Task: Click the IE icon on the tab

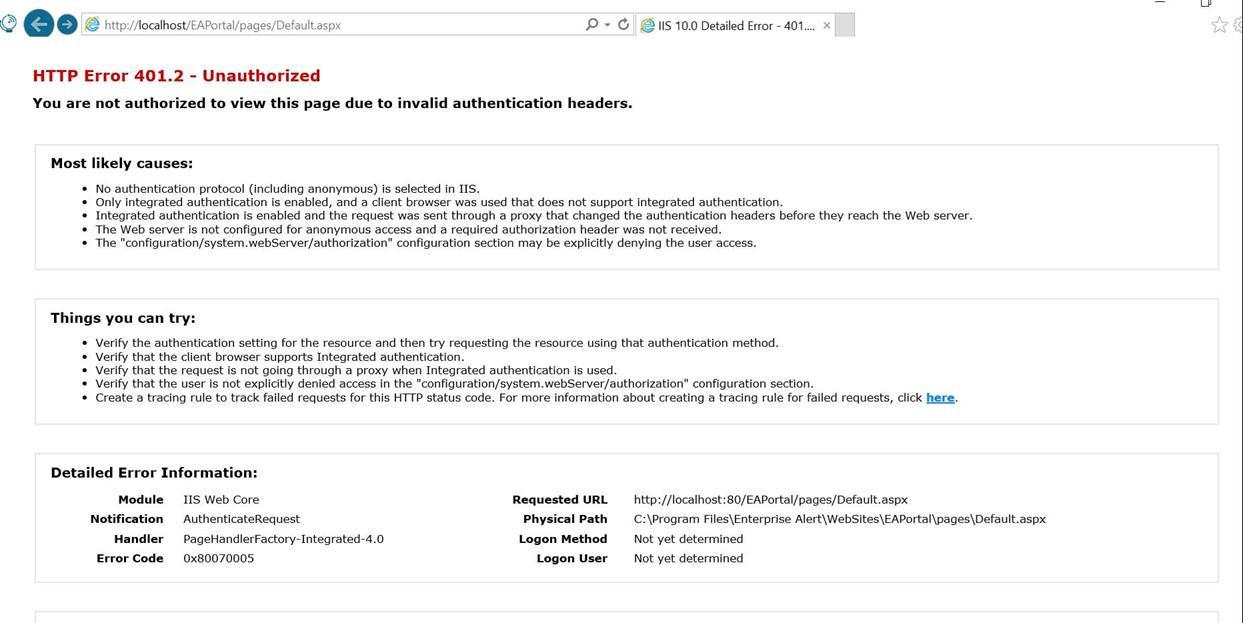Action: [647, 25]
